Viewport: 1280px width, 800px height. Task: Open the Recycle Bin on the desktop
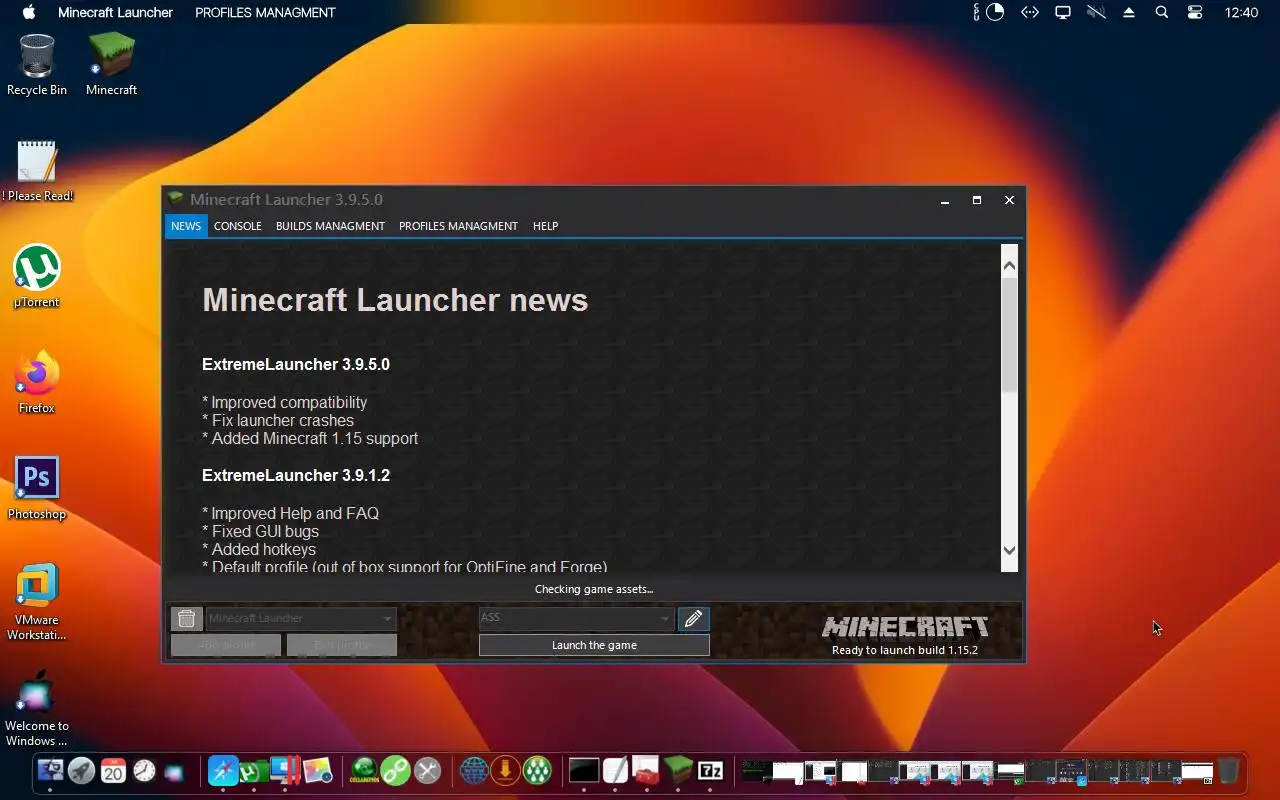(37, 64)
